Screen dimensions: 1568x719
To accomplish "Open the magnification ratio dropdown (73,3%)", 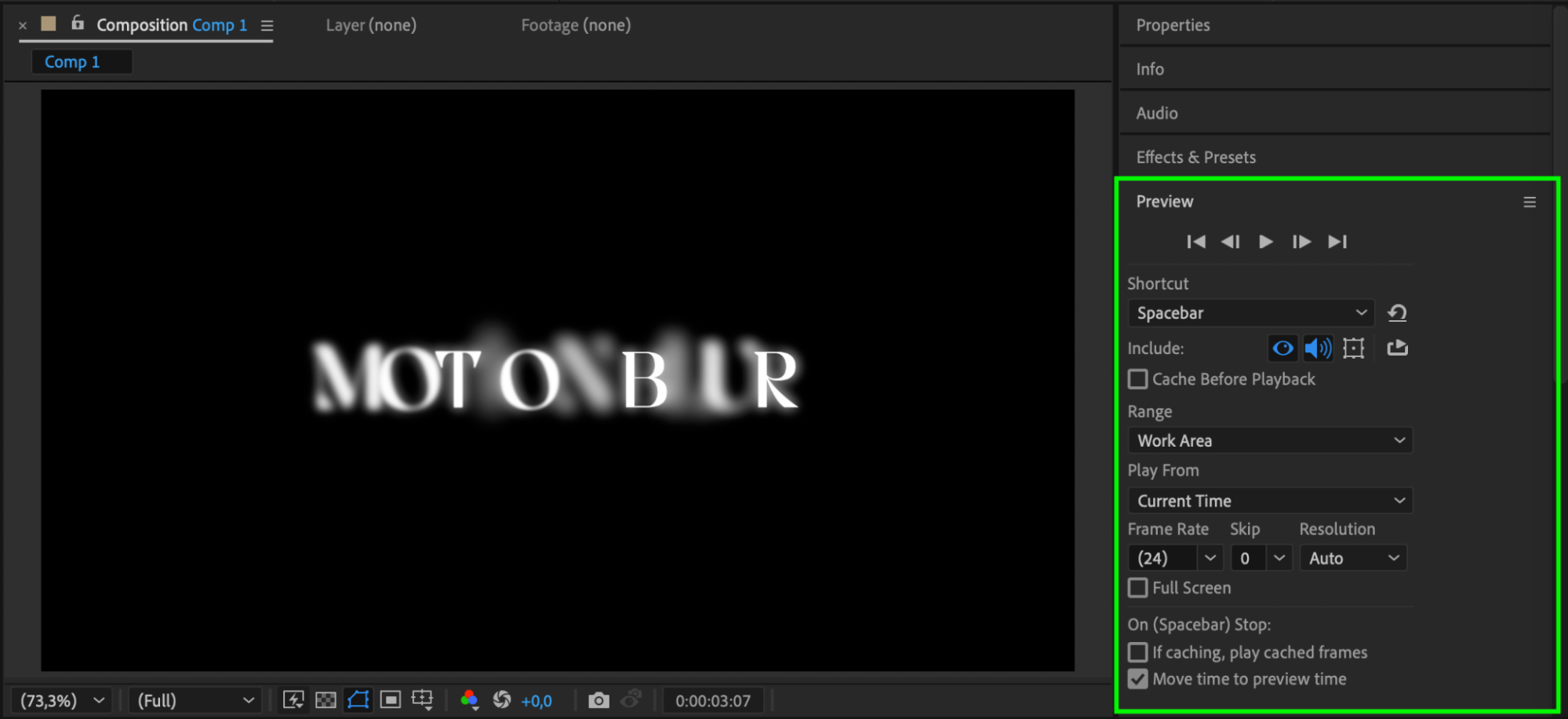I will 63,700.
